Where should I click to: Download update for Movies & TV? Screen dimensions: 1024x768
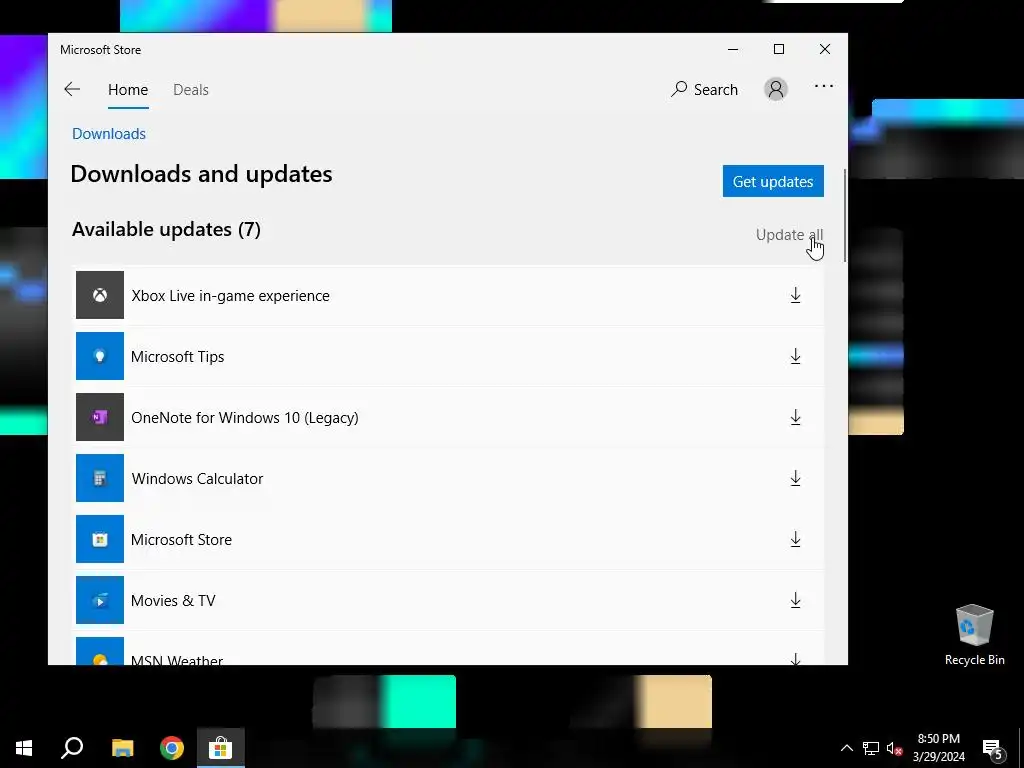(x=795, y=600)
